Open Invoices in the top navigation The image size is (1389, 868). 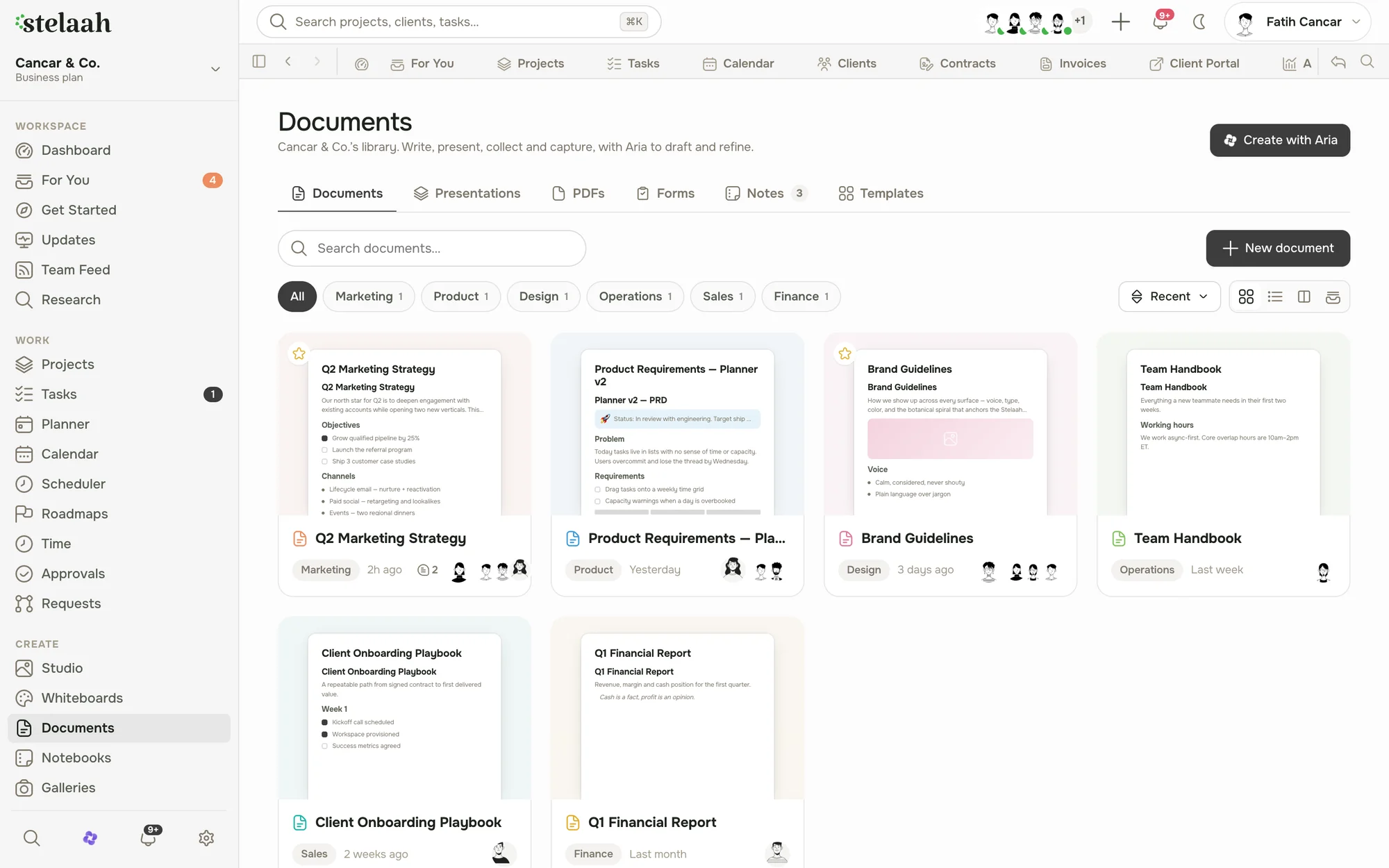point(1073,63)
